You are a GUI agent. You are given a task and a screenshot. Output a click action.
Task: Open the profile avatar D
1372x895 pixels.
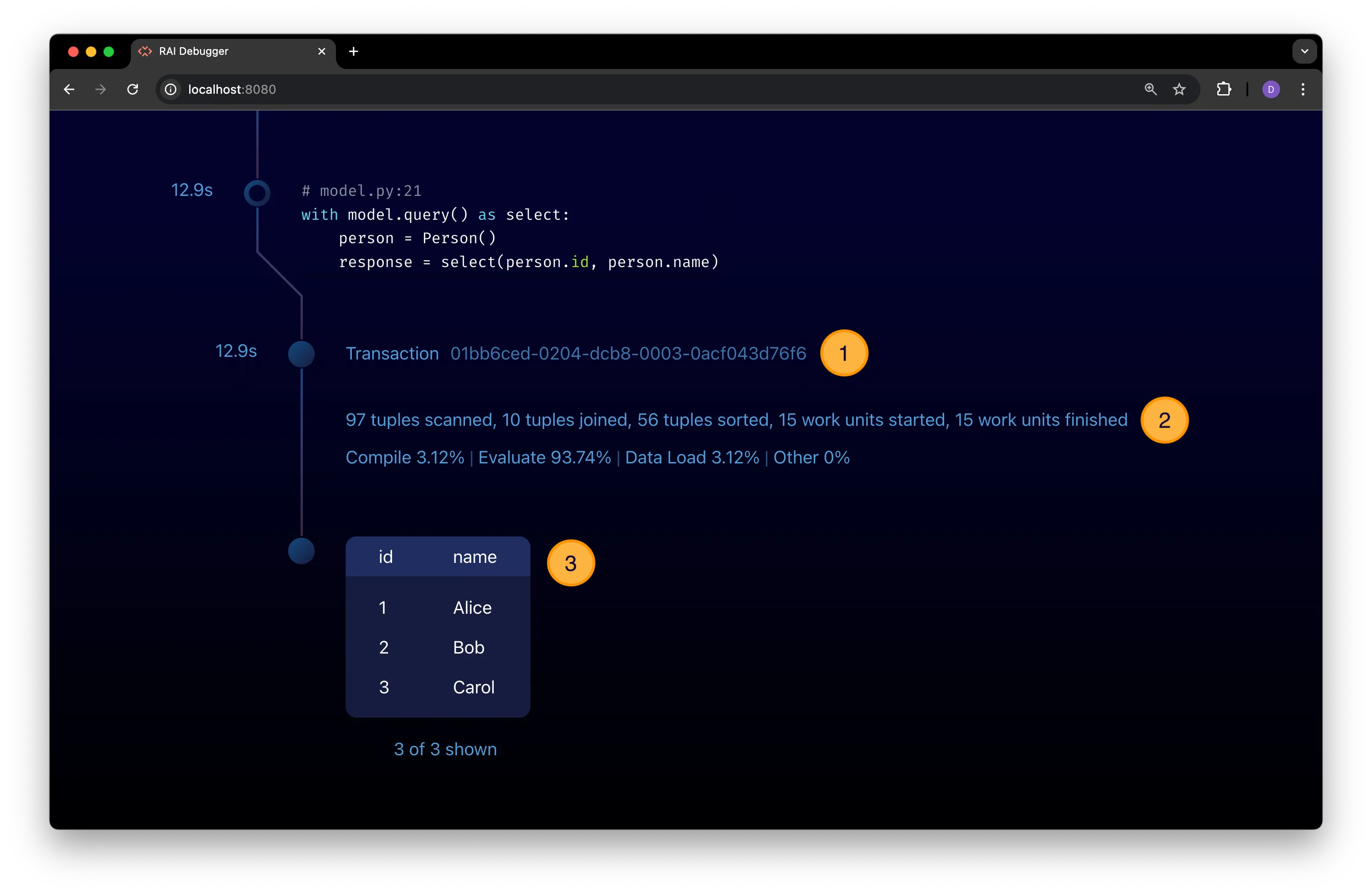[x=1271, y=89]
